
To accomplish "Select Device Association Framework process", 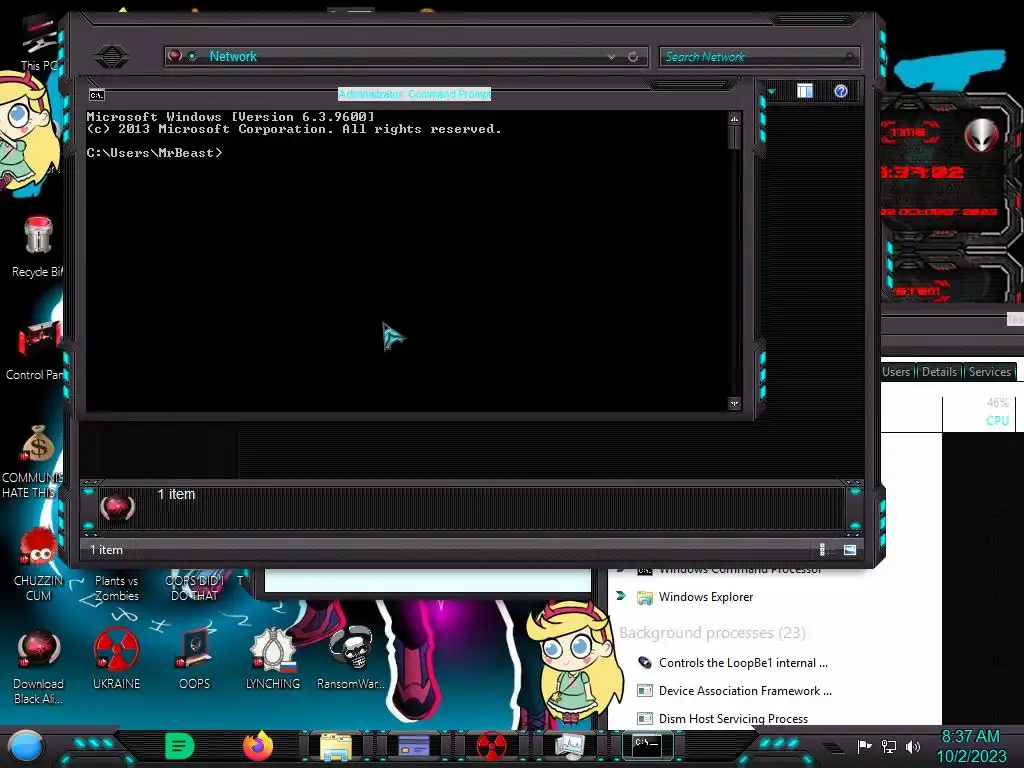I will 745,691.
